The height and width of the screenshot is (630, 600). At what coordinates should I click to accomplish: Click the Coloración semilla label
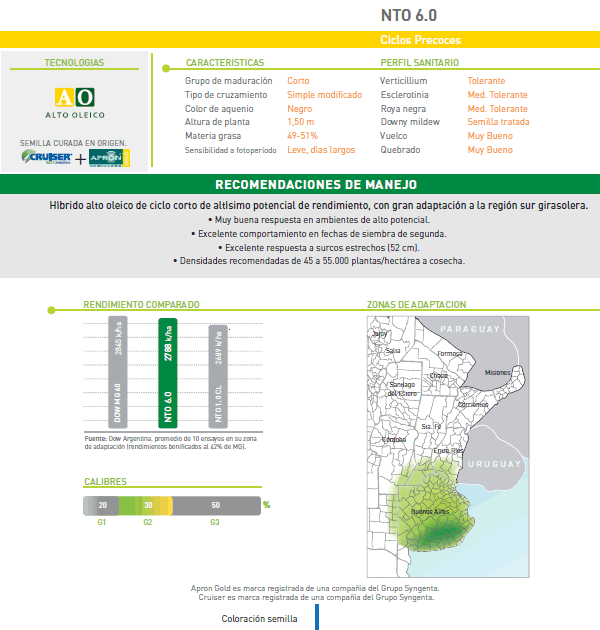pos(259,618)
